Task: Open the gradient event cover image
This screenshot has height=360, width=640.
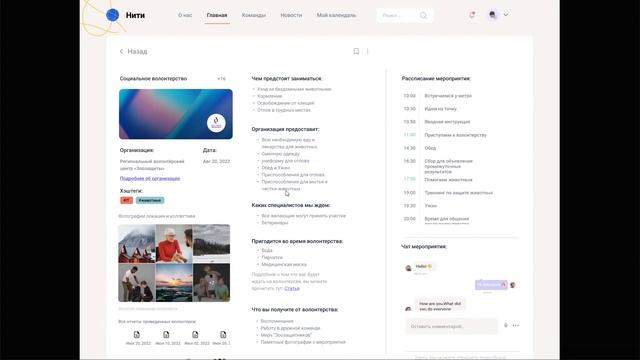Action: 176,114
